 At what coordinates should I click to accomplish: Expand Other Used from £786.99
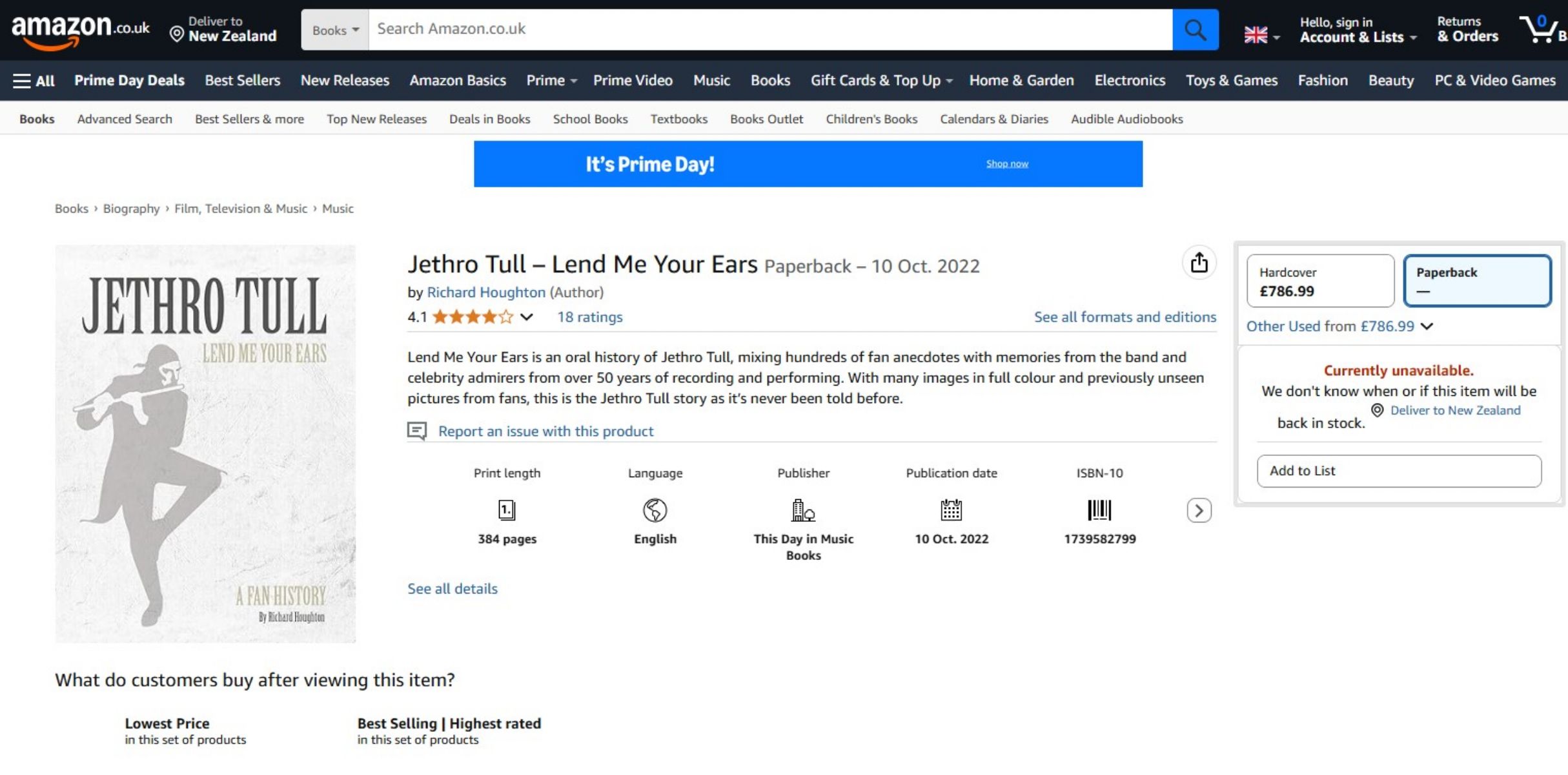click(x=1339, y=326)
